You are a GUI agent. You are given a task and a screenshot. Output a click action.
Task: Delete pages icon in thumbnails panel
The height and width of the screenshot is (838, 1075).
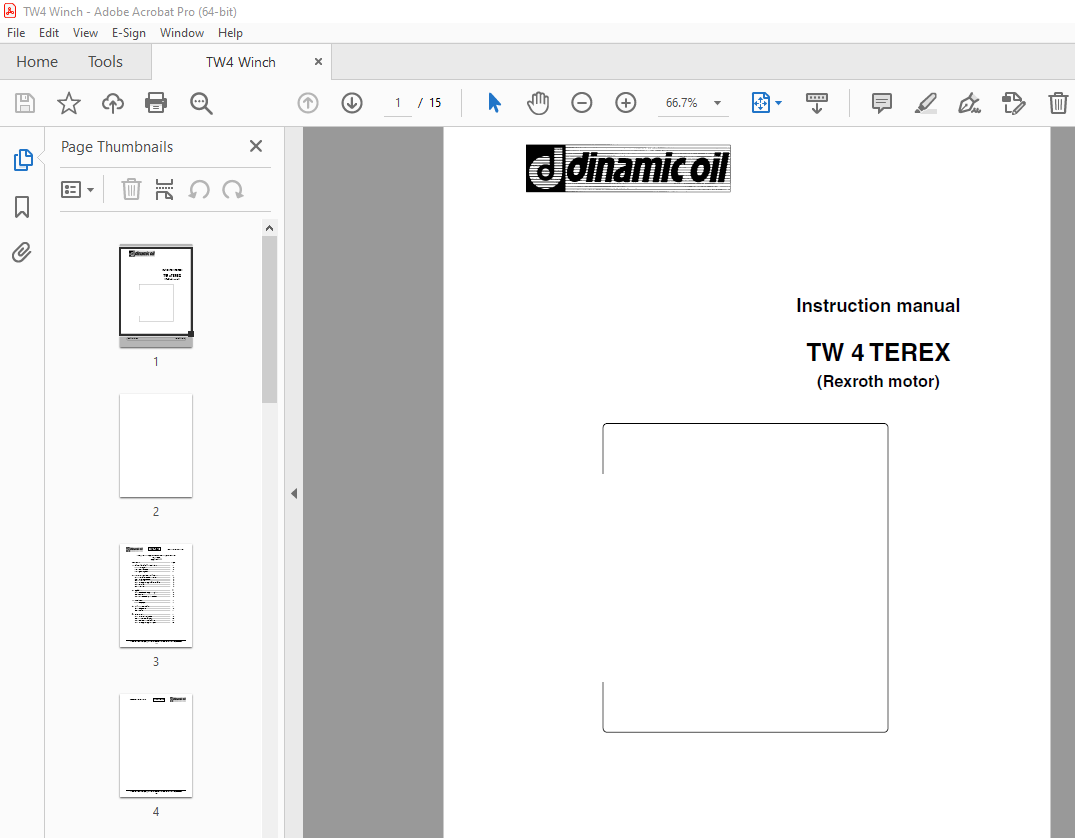[x=131, y=189]
